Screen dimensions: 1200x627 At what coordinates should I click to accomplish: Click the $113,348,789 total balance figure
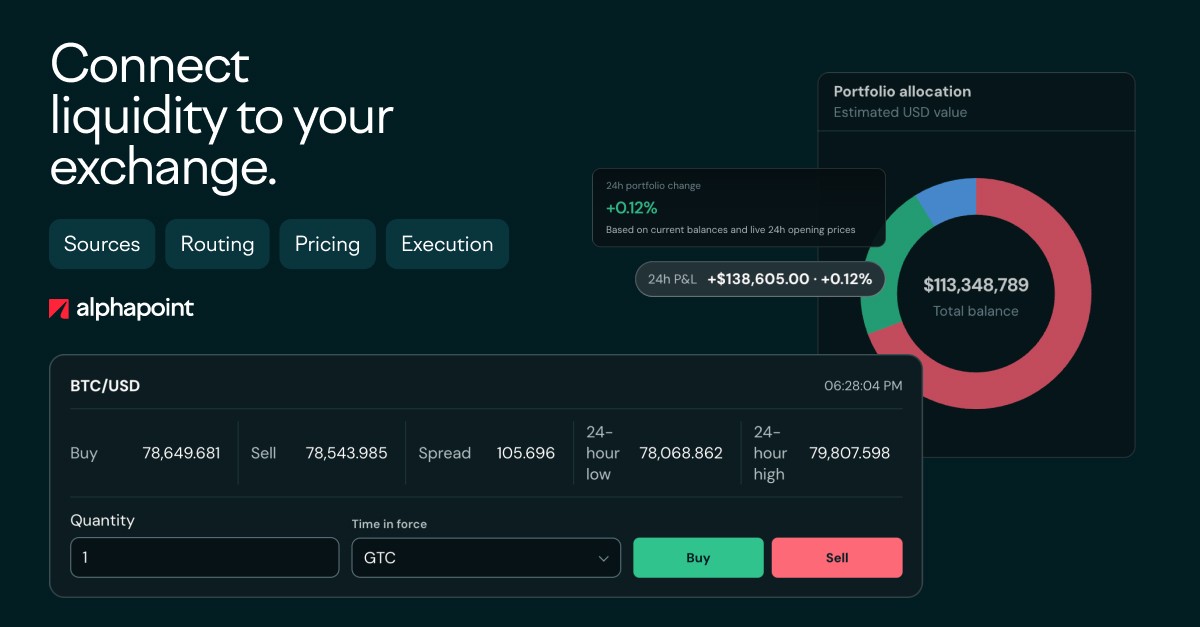976,285
